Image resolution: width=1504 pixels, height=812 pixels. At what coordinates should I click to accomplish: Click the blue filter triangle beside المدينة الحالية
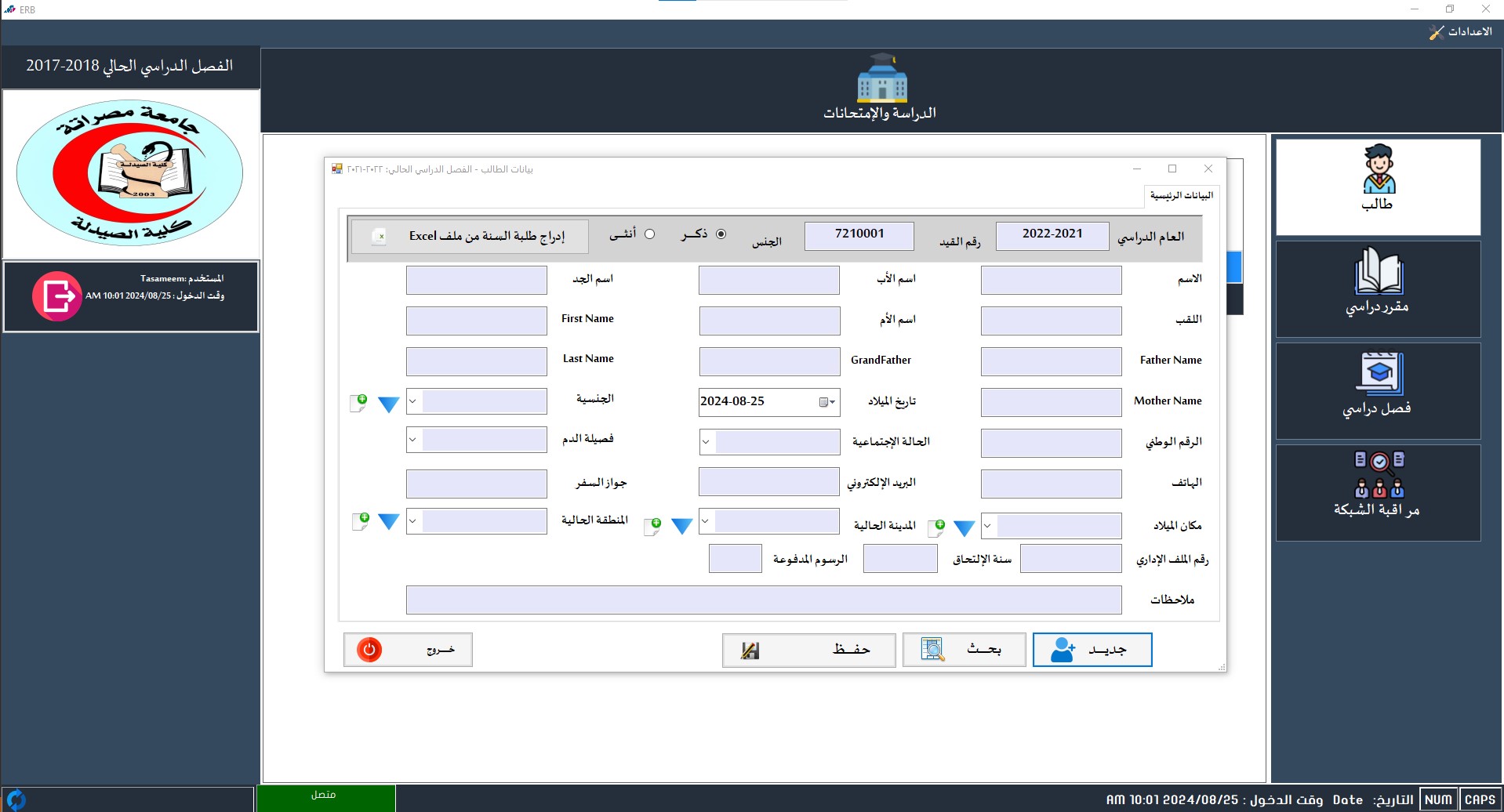coord(682,526)
